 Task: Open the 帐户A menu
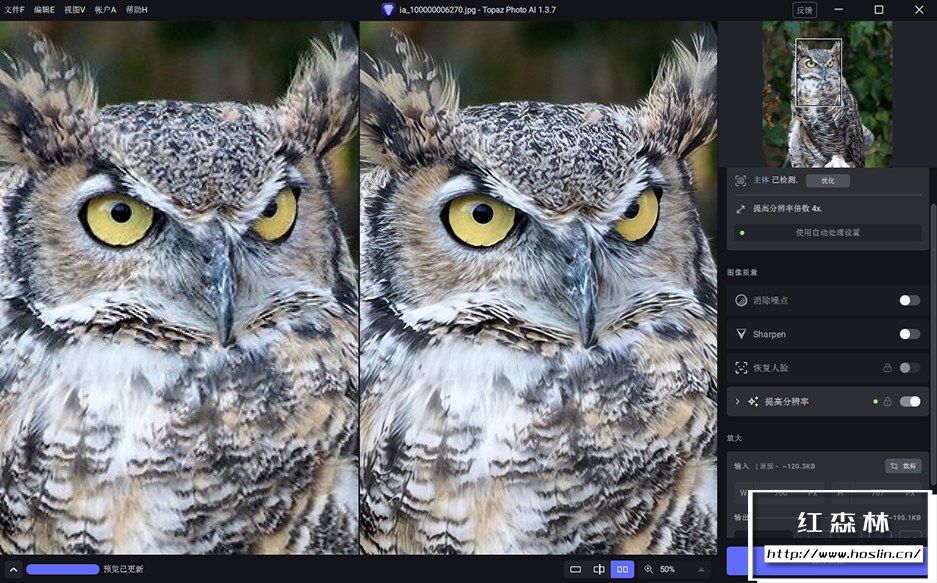[105, 10]
